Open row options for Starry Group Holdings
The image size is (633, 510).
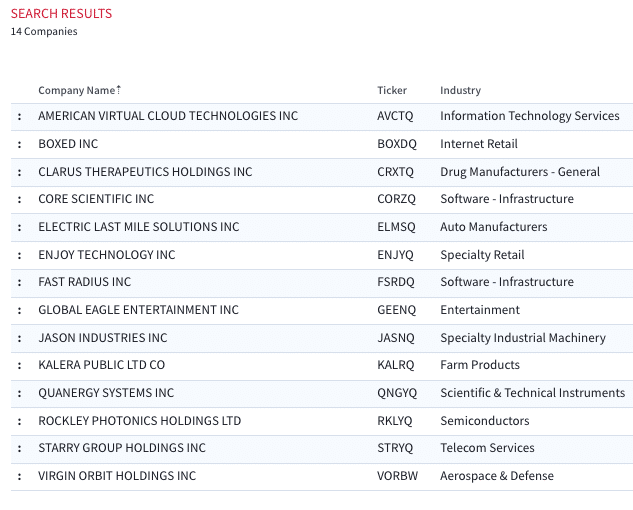[19, 448]
